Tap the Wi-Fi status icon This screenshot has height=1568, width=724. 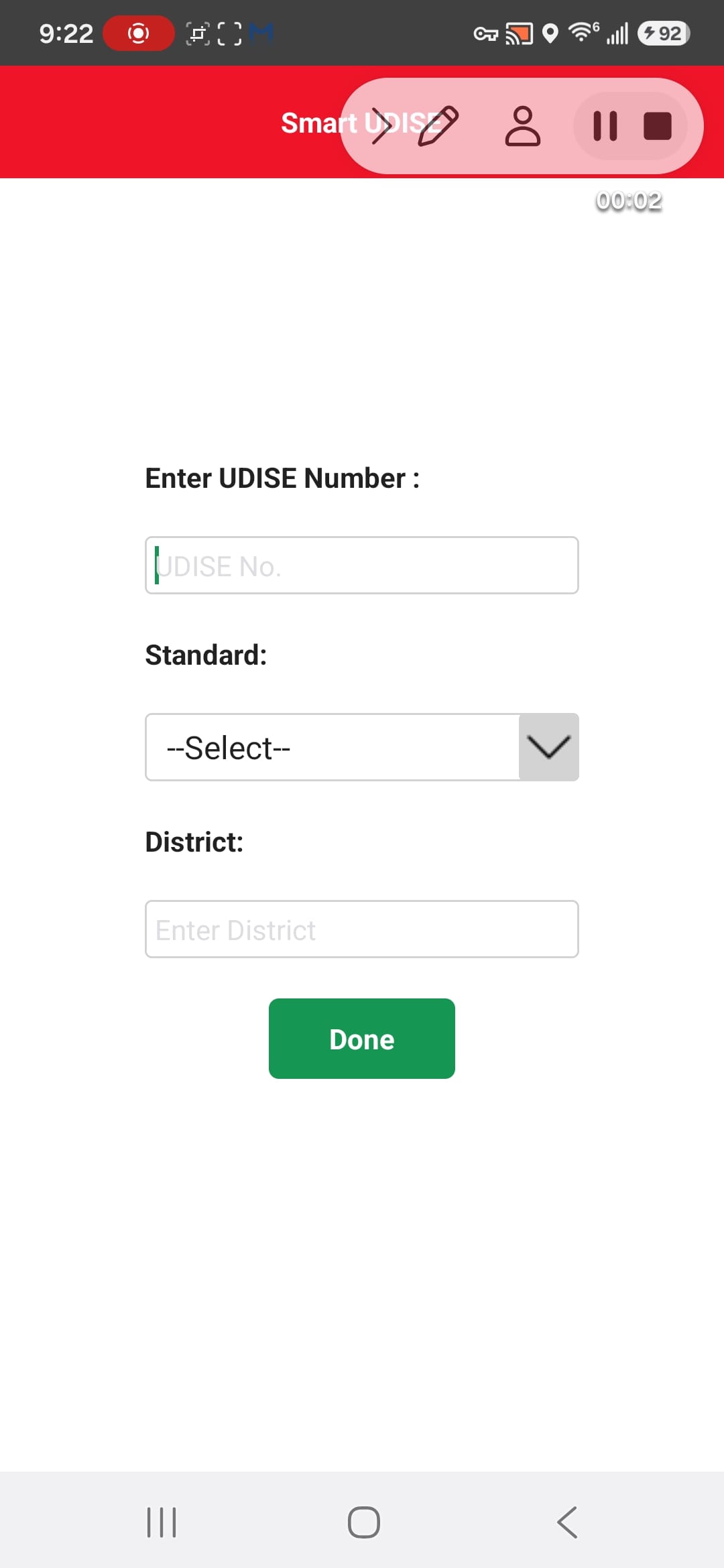[x=583, y=32]
